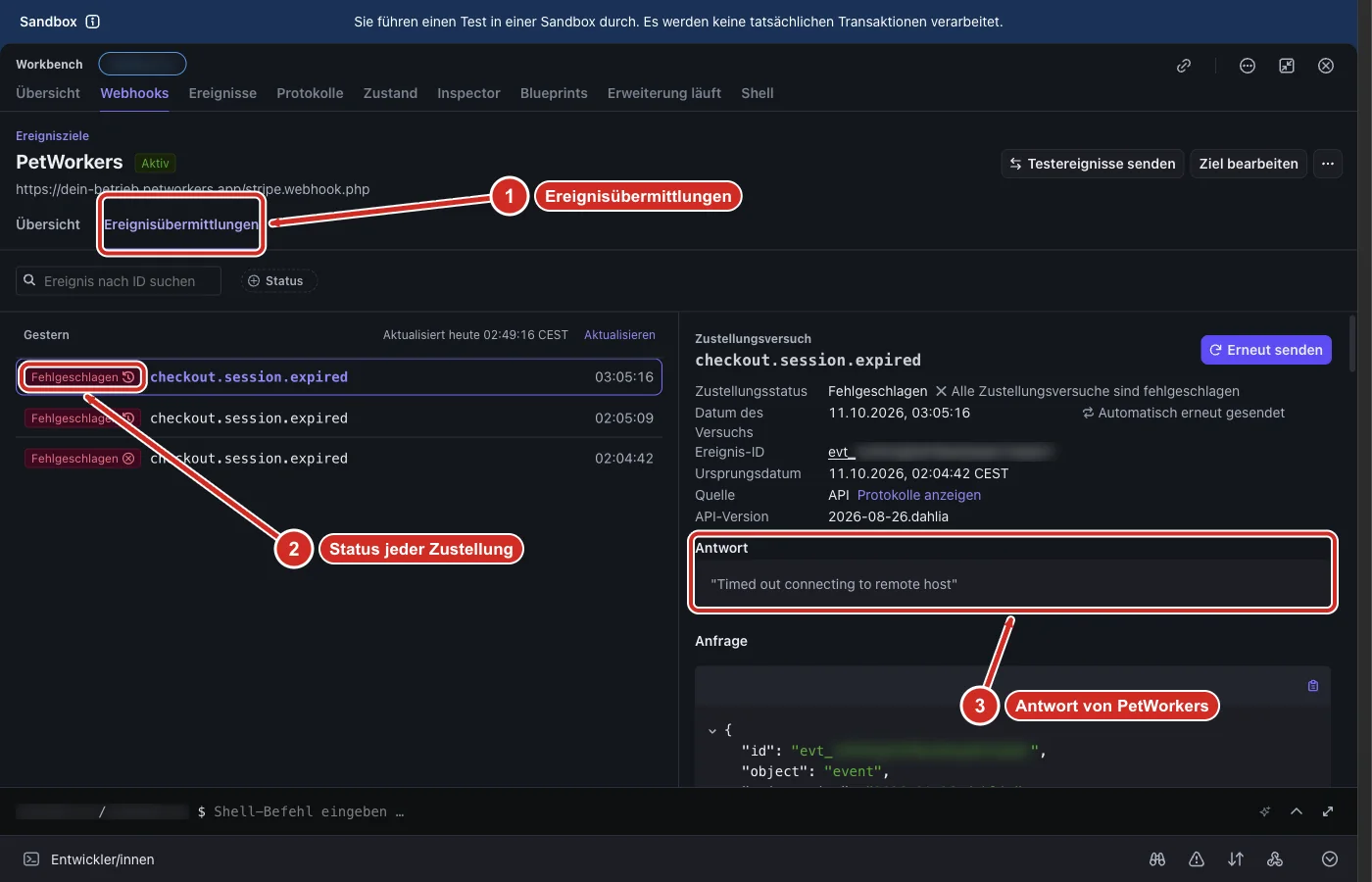
Task: Open the Protokolle anzeigen link
Action: point(919,495)
